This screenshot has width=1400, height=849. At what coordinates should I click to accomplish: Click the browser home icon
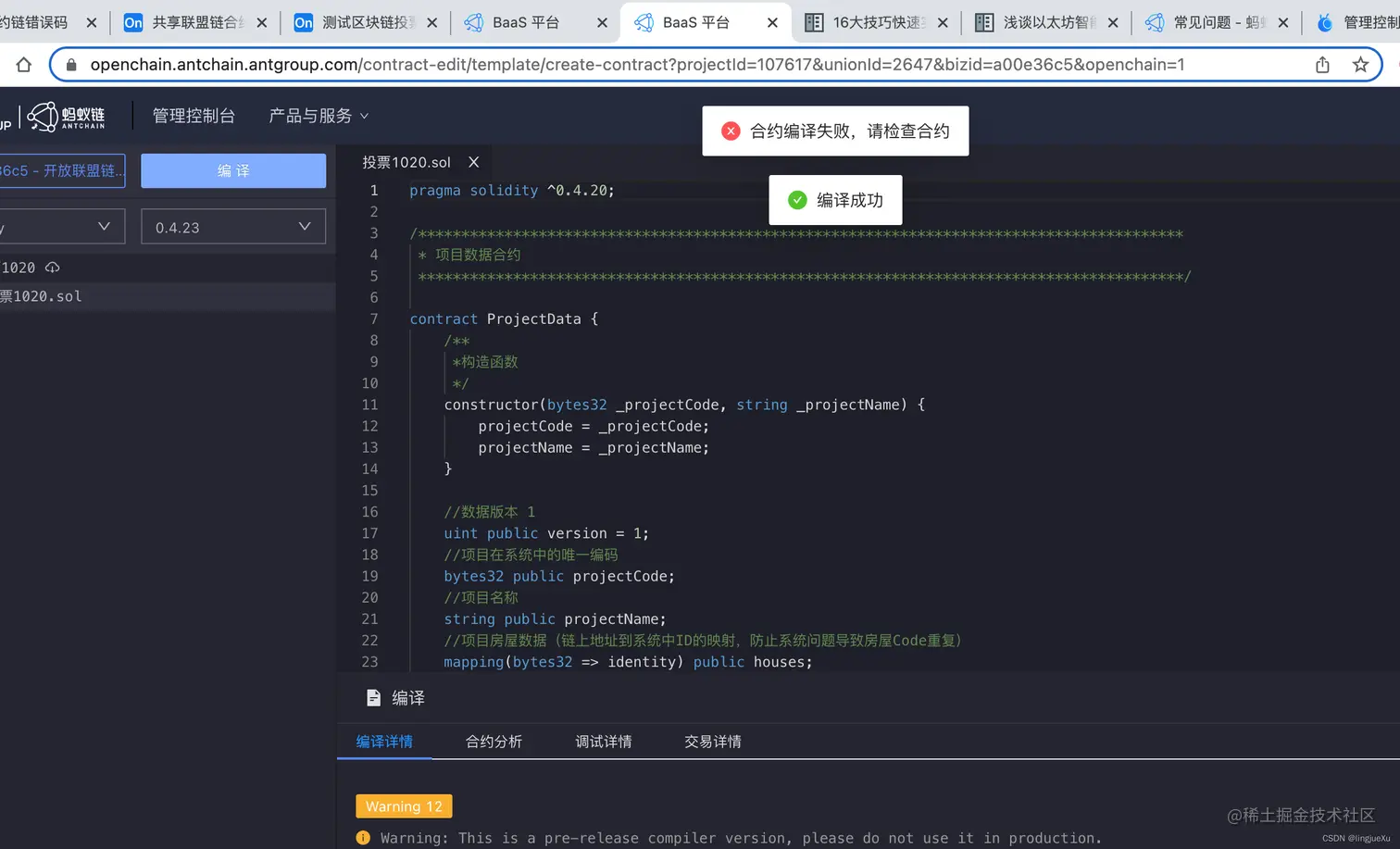(x=24, y=65)
